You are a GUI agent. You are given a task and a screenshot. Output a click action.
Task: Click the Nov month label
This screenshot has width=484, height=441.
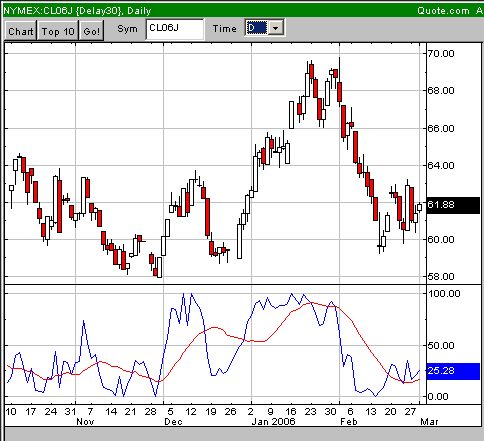click(x=85, y=422)
